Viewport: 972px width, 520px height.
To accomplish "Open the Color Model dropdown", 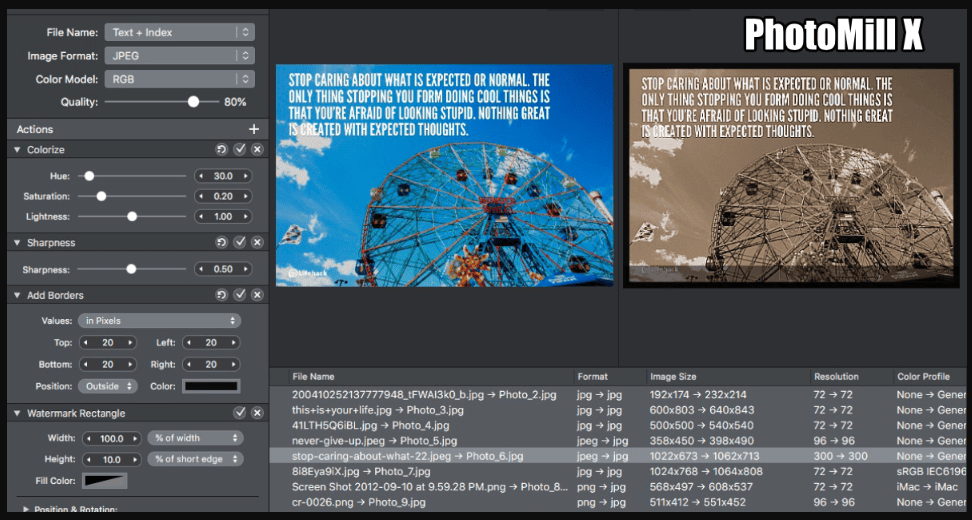I will 180,79.
